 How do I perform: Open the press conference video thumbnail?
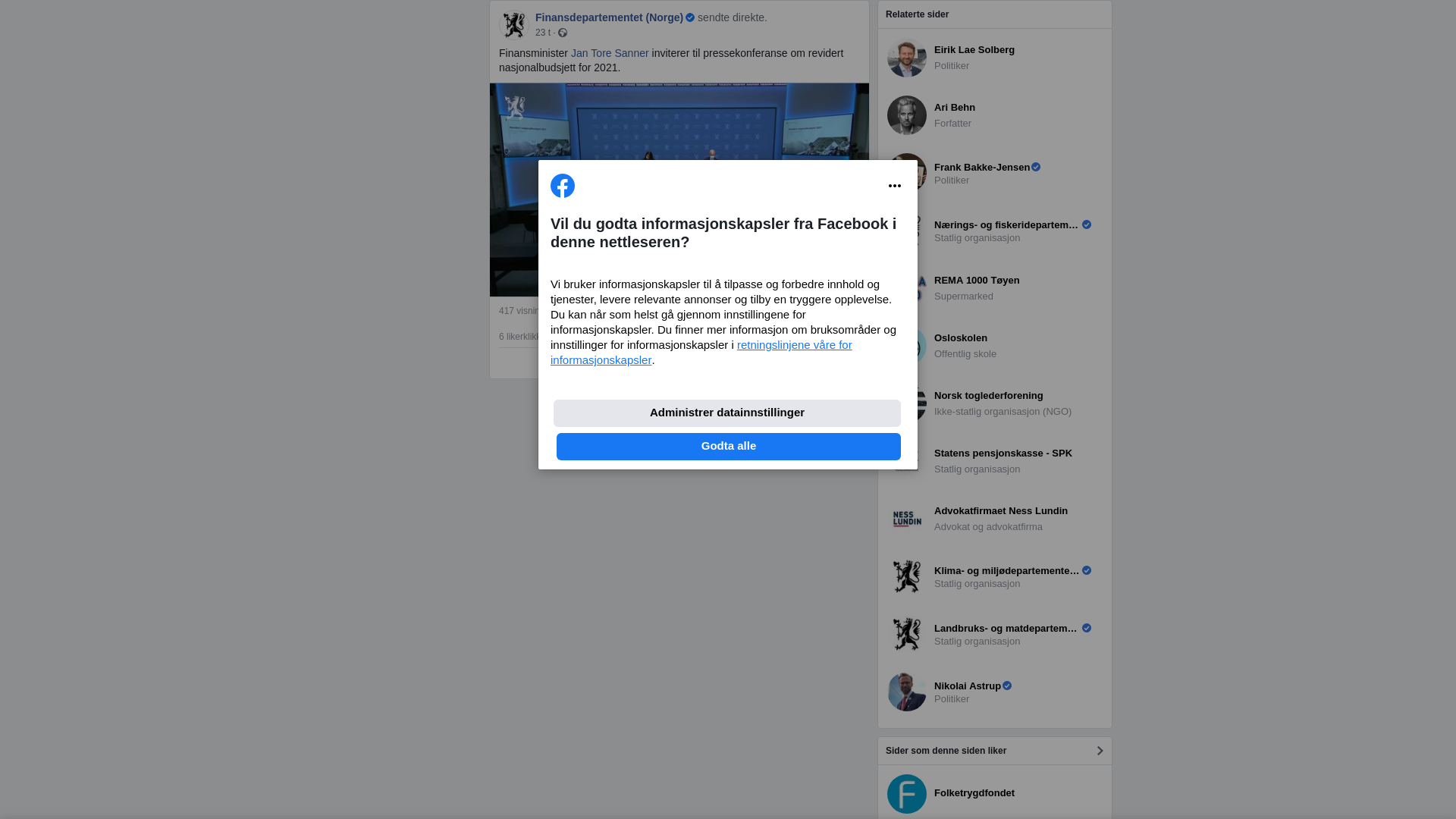679,121
